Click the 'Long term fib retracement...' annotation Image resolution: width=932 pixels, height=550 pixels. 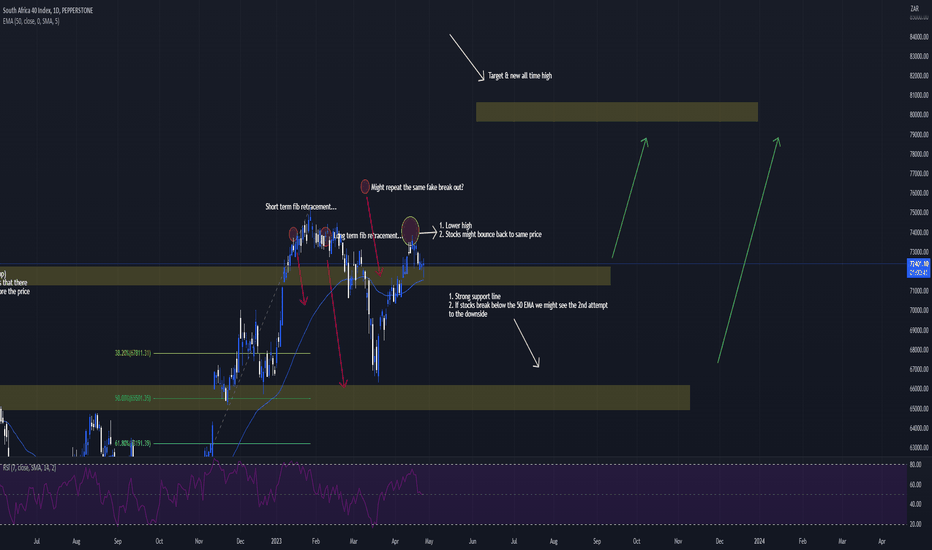pyautogui.click(x=367, y=236)
